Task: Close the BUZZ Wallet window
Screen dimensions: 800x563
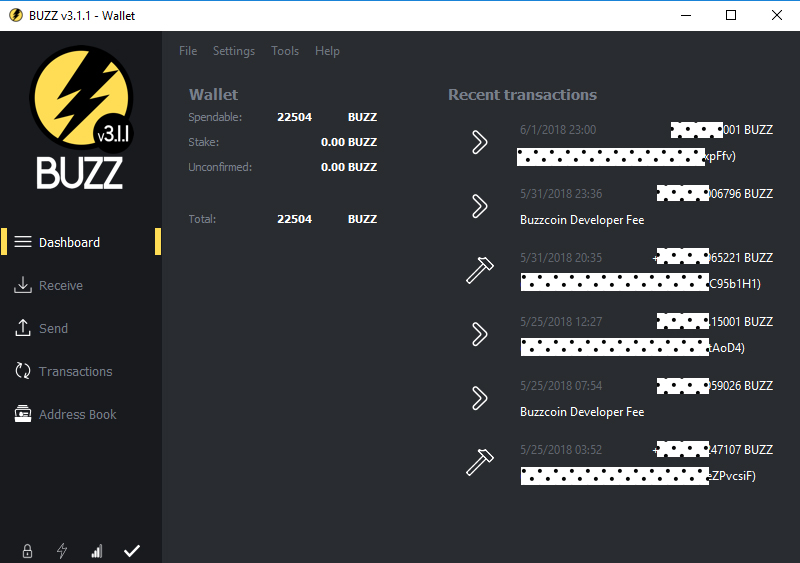Action: 777,15
